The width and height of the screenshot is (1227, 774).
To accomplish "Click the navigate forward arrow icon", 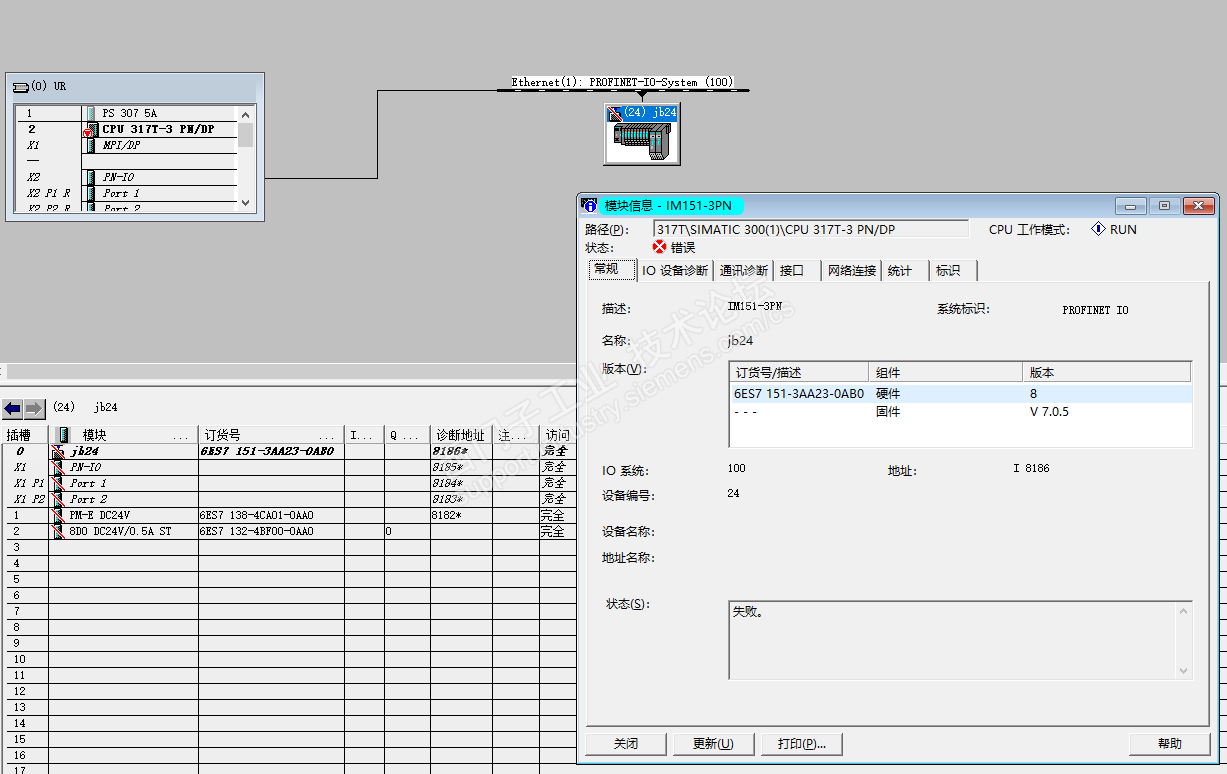I will [x=35, y=408].
